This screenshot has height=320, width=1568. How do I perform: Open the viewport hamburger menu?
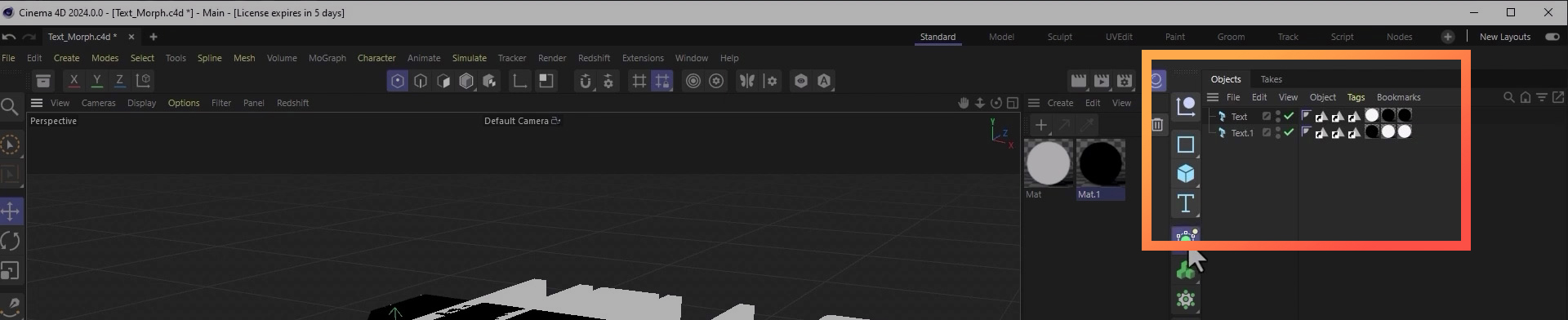pyautogui.click(x=37, y=103)
